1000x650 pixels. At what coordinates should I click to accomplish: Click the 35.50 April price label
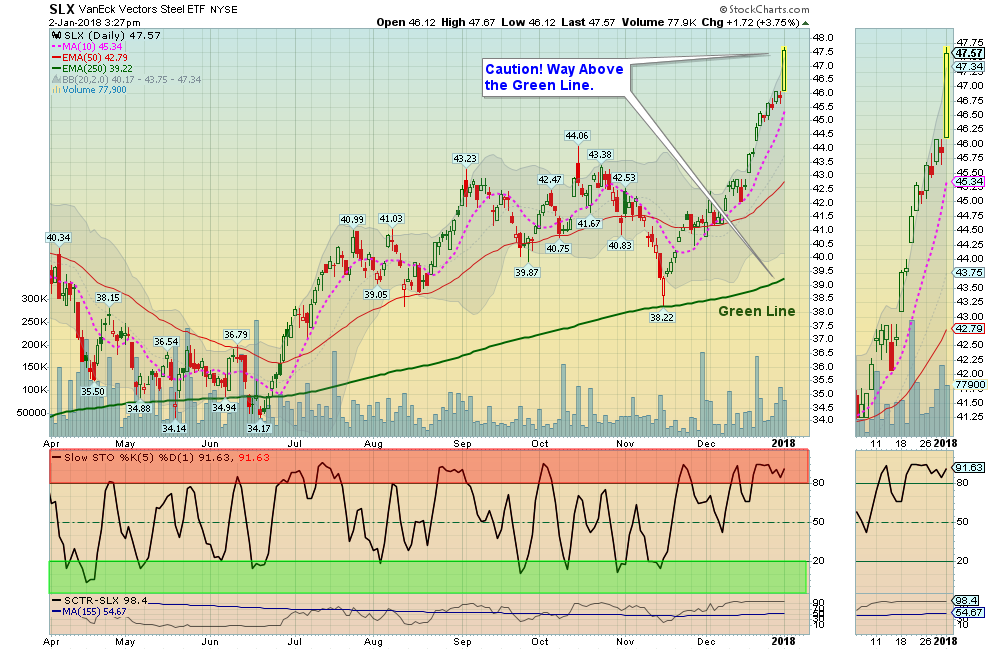click(92, 391)
